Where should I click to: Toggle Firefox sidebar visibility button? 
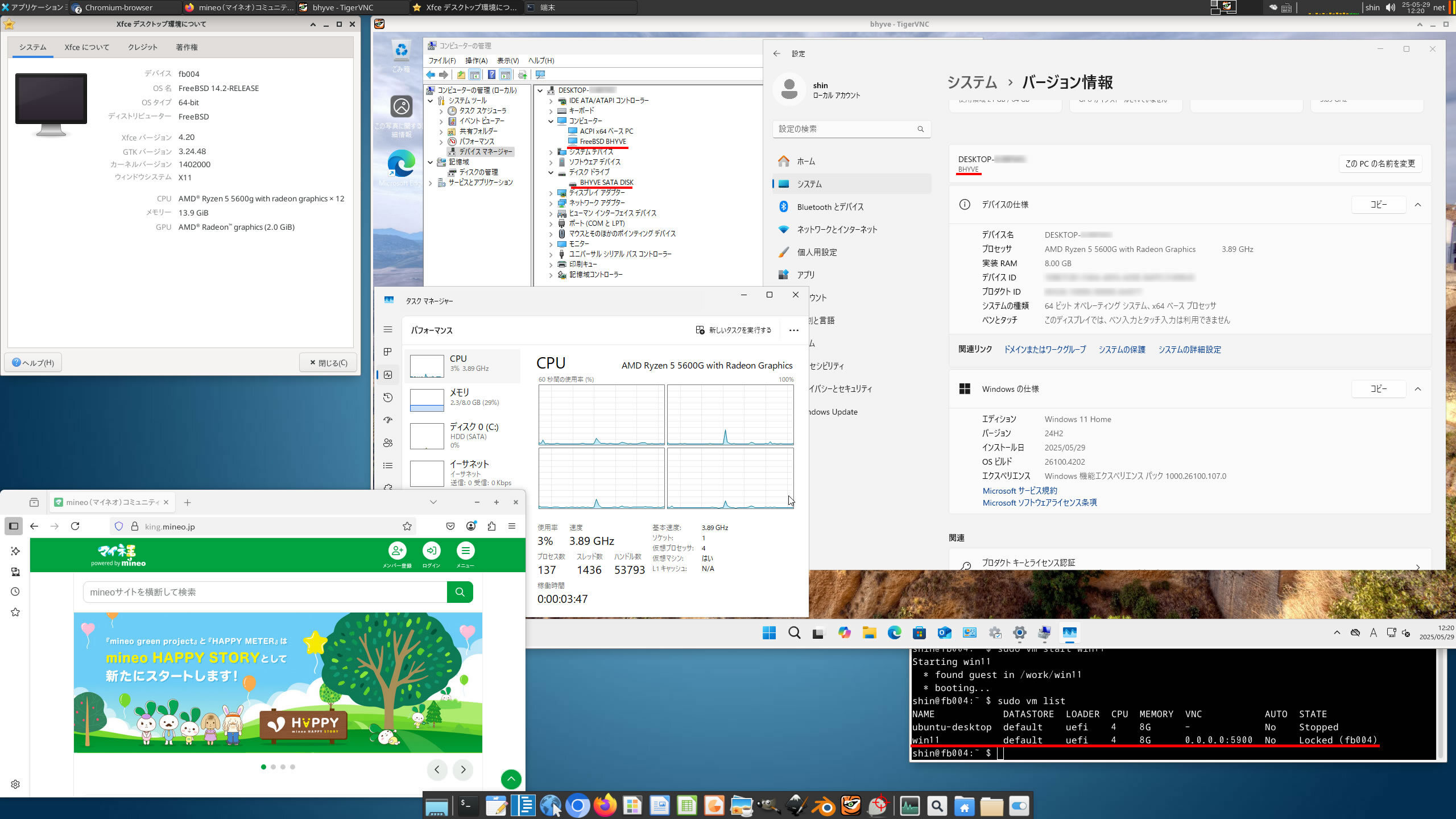(x=14, y=527)
